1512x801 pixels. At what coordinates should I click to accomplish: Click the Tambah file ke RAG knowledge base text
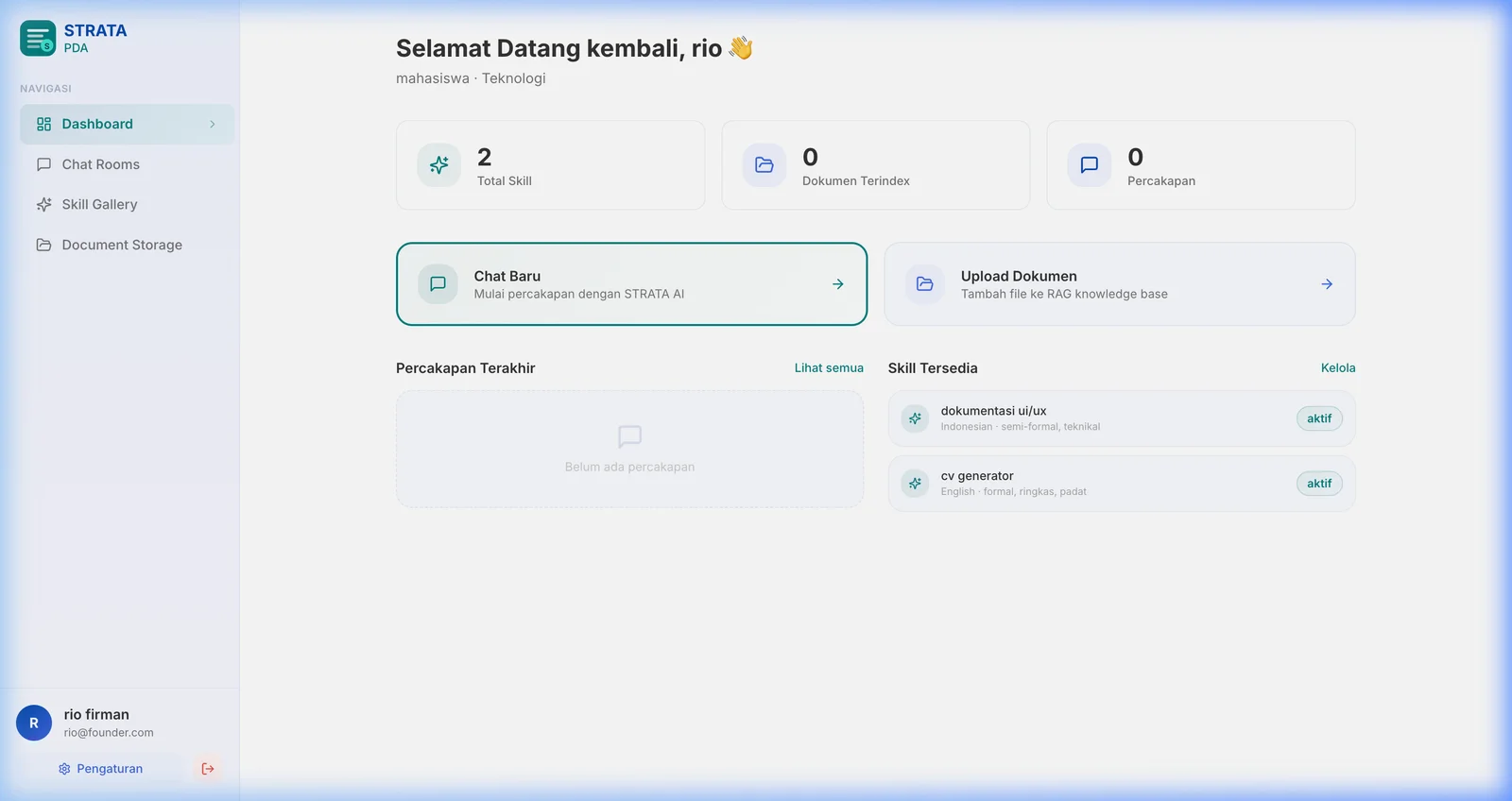1064,294
